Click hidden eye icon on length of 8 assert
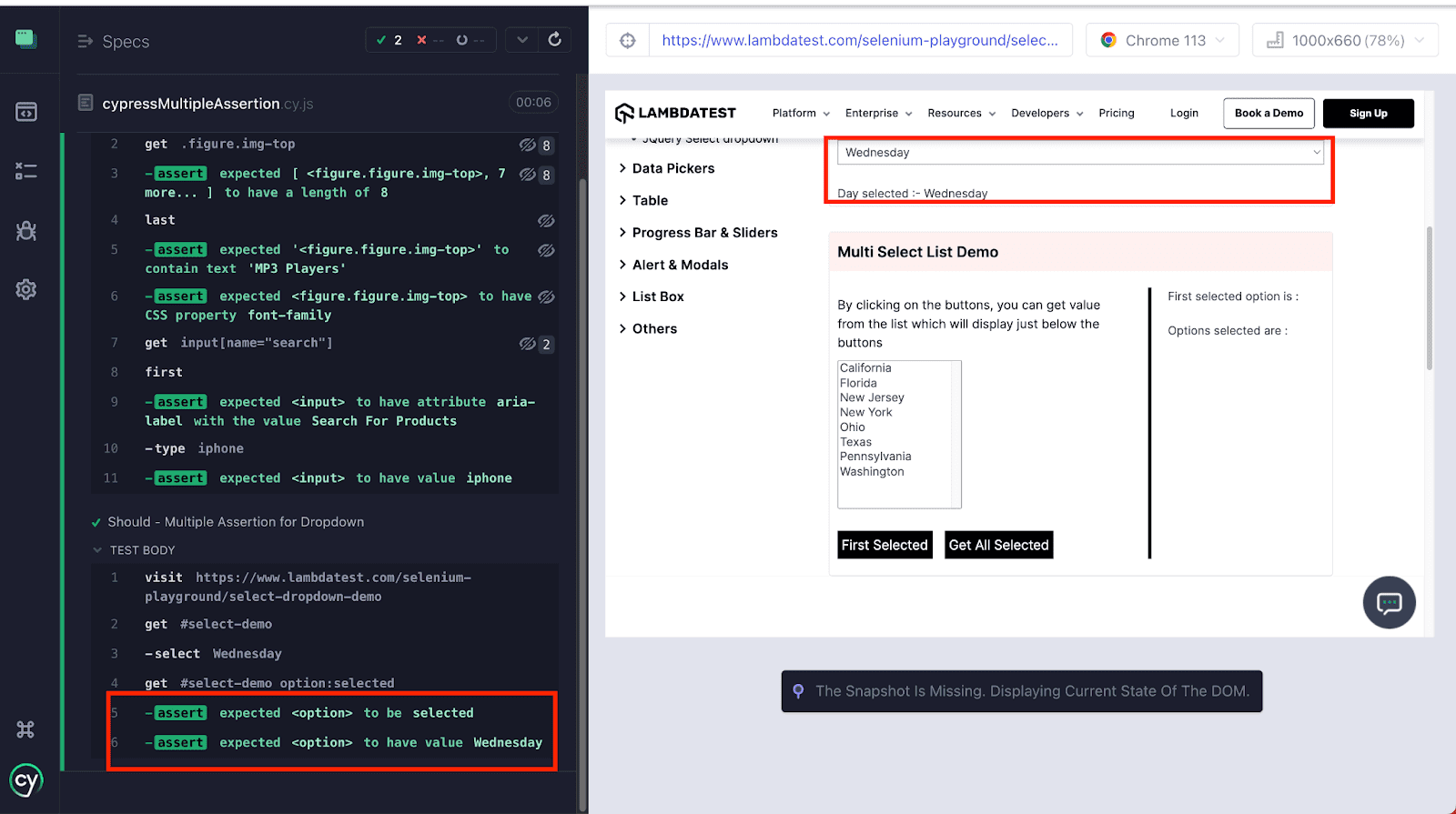Viewport: 1456px width, 814px height. coord(528,175)
